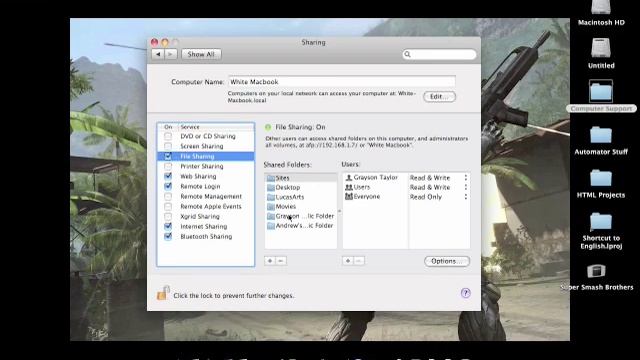
Task: Select the LucasArts shared folder
Action: coord(301,197)
